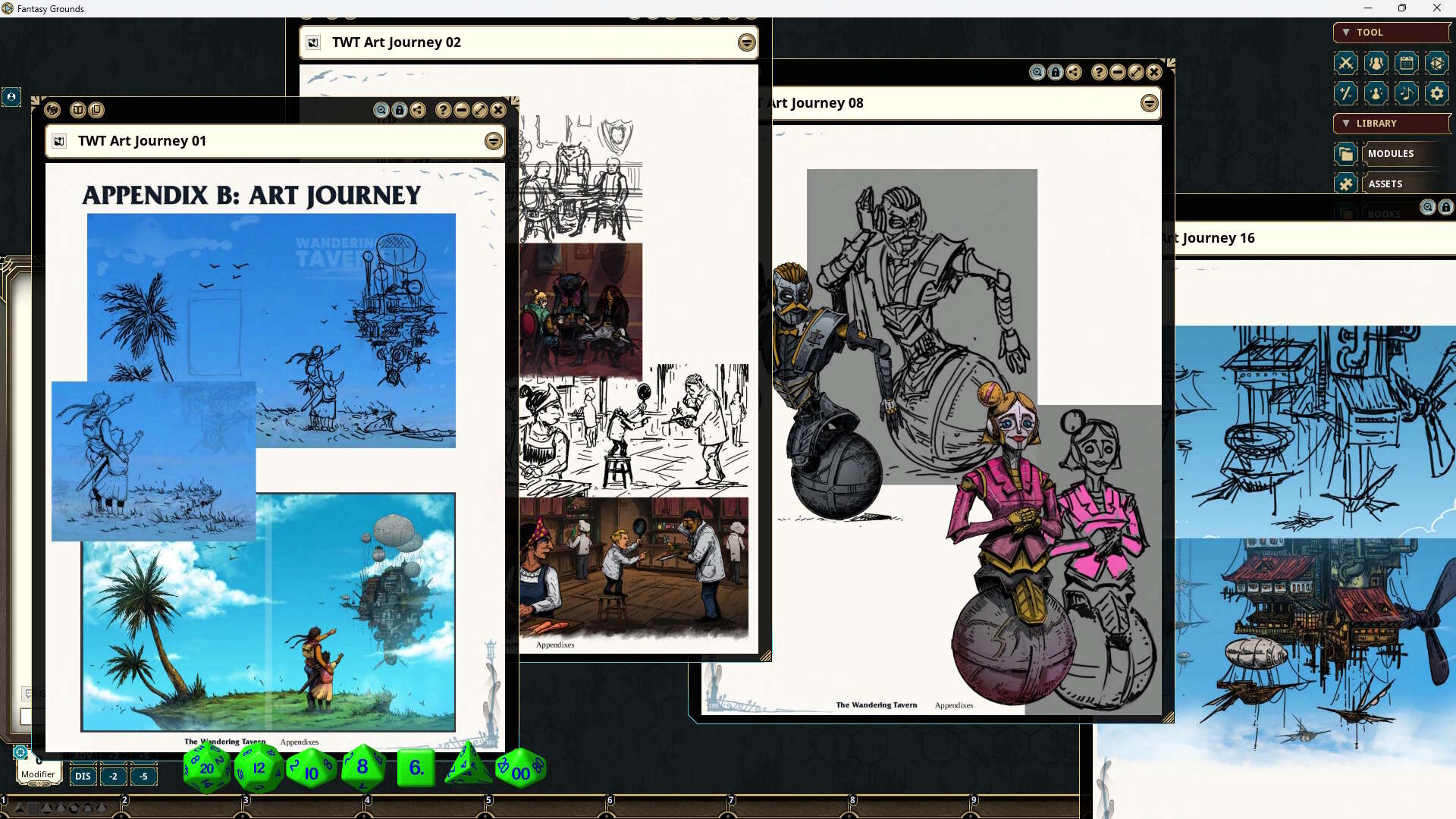Viewport: 1456px width, 819px height.
Task: Click the teal icon at left screen edge
Action: click(11, 97)
